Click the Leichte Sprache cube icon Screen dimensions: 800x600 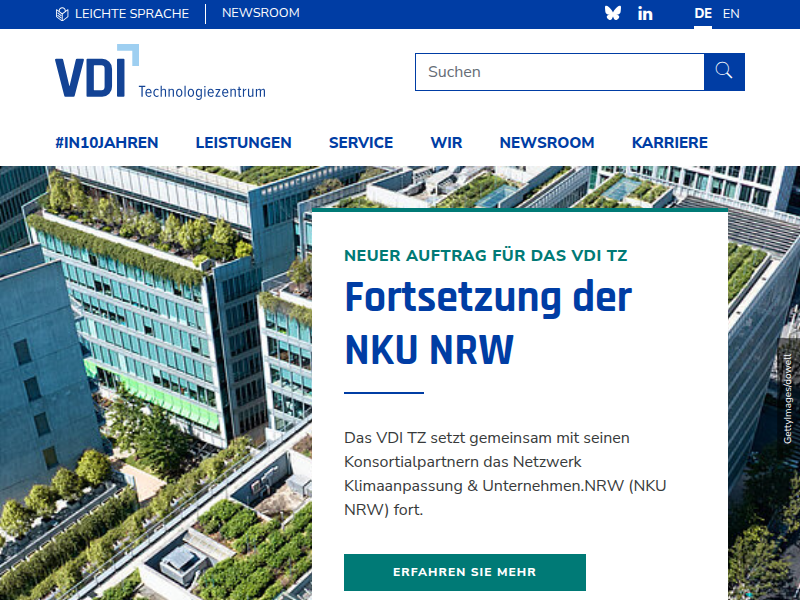pos(62,14)
